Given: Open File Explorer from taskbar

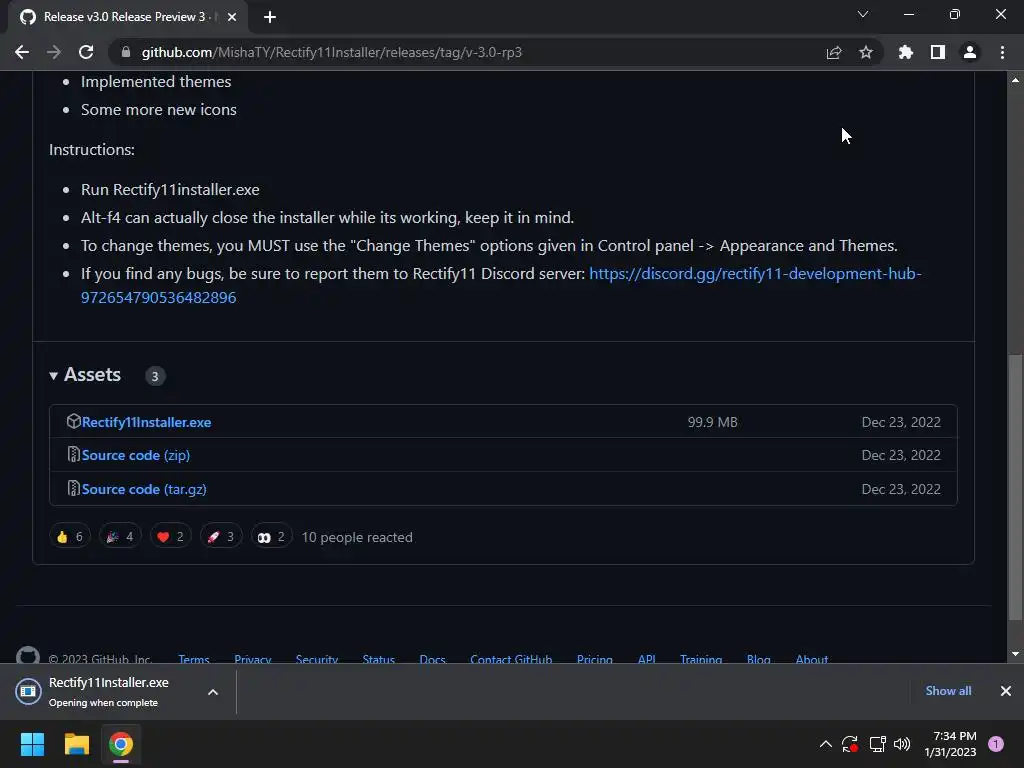Looking at the screenshot, I should coord(76,744).
